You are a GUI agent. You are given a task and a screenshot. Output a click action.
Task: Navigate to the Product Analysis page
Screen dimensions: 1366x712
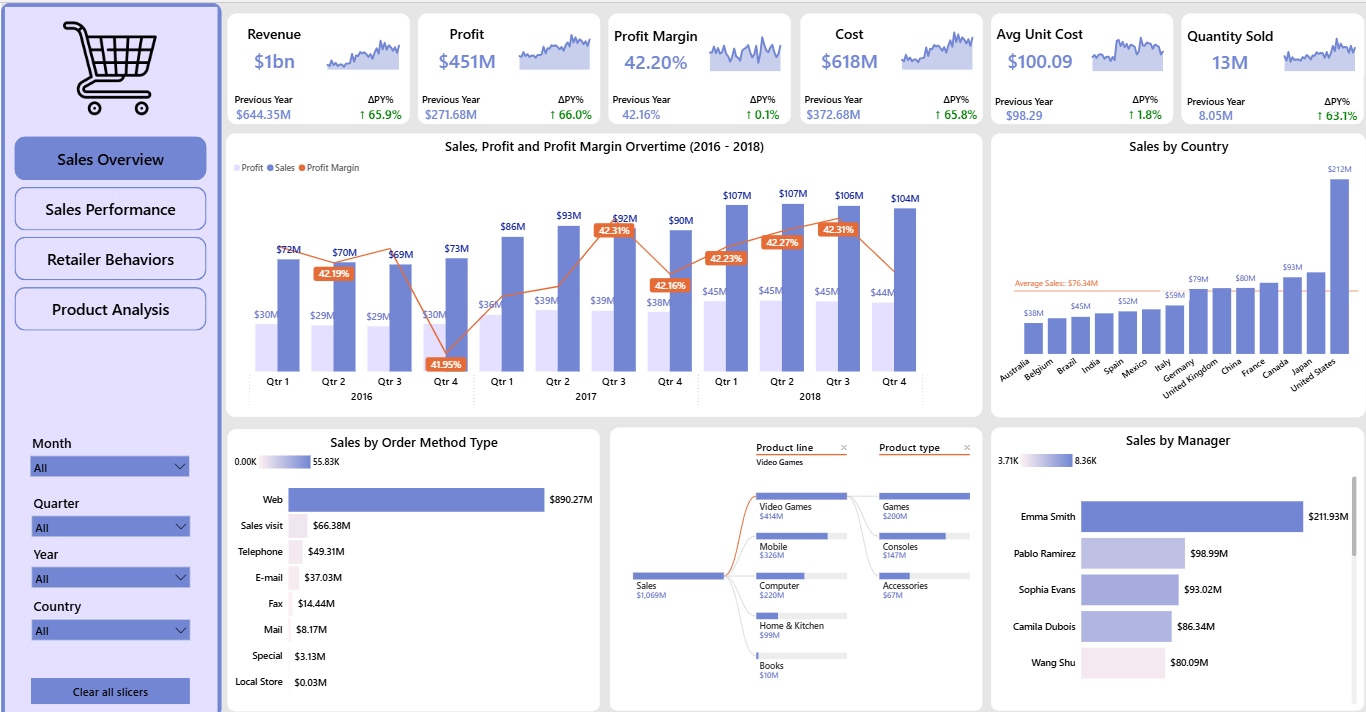pos(110,308)
